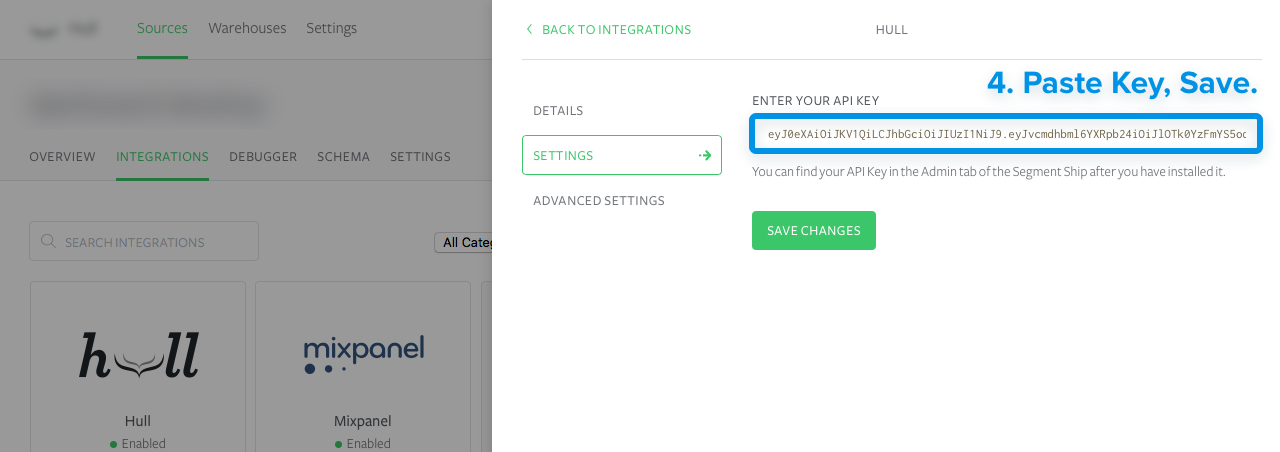This screenshot has height=452, width=1280.
Task: Click the green arrow in Settings item
Action: point(705,156)
